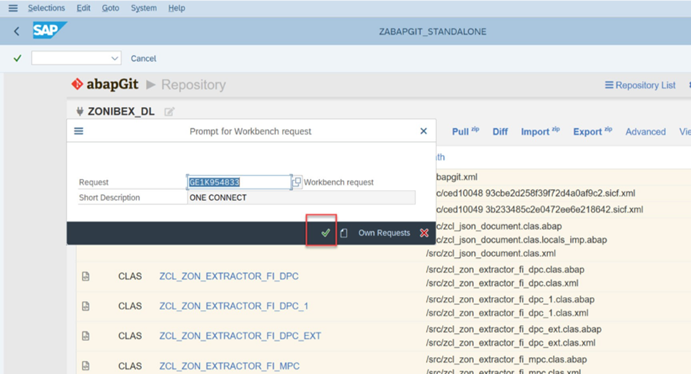Go back with the arrow icon
693x377 pixels.
tap(17, 31)
